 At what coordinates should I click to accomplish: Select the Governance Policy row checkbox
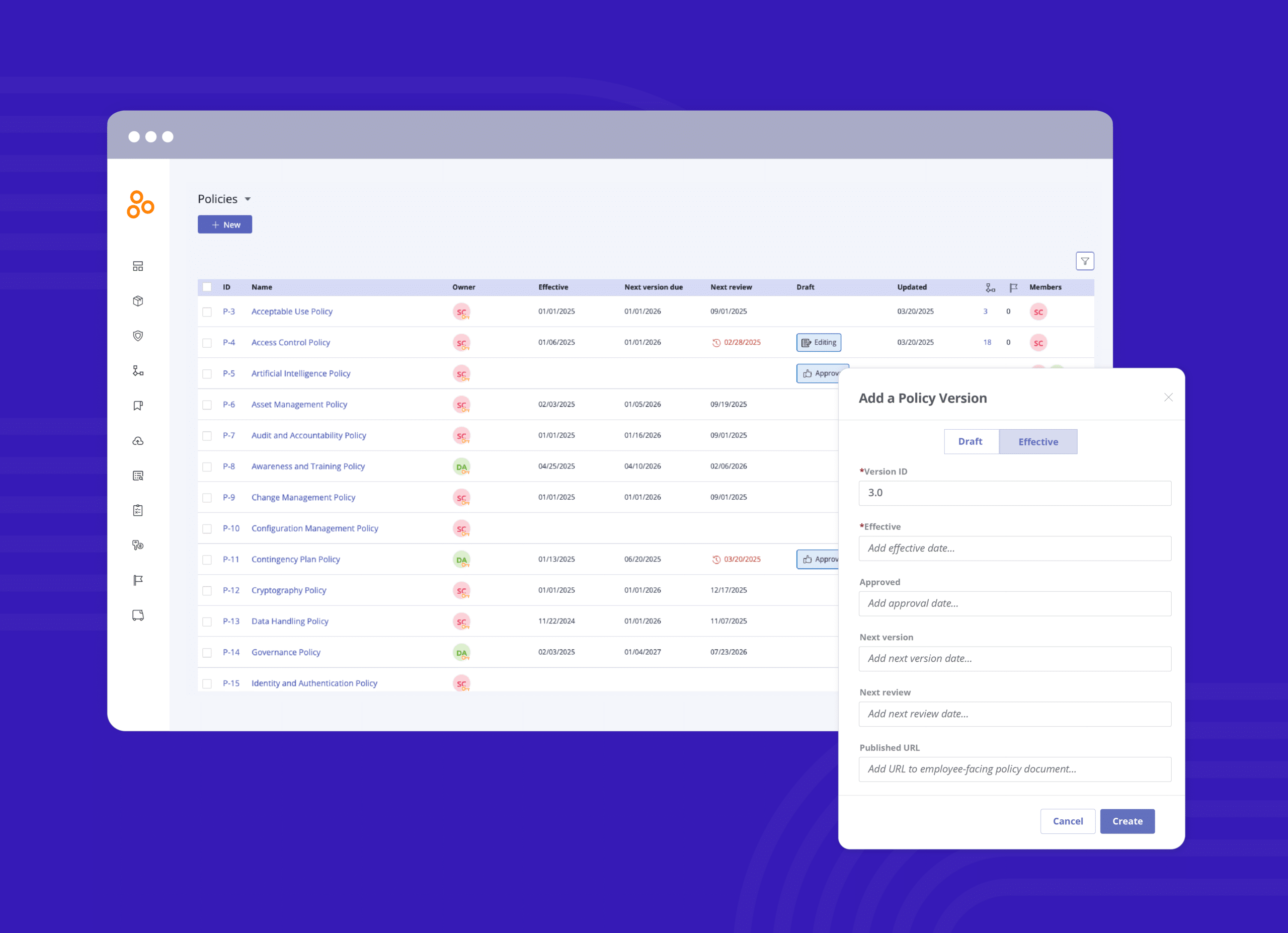point(207,653)
